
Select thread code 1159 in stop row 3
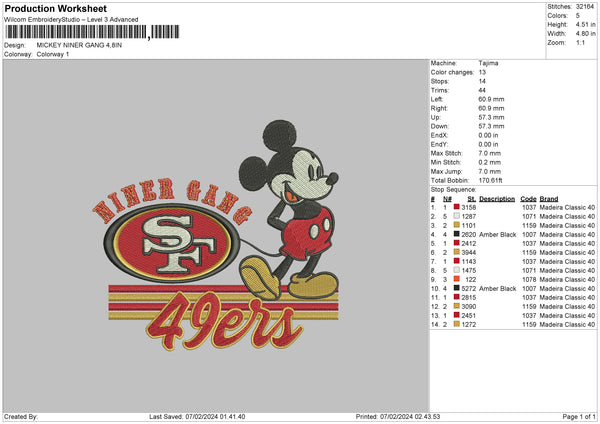(x=529, y=225)
